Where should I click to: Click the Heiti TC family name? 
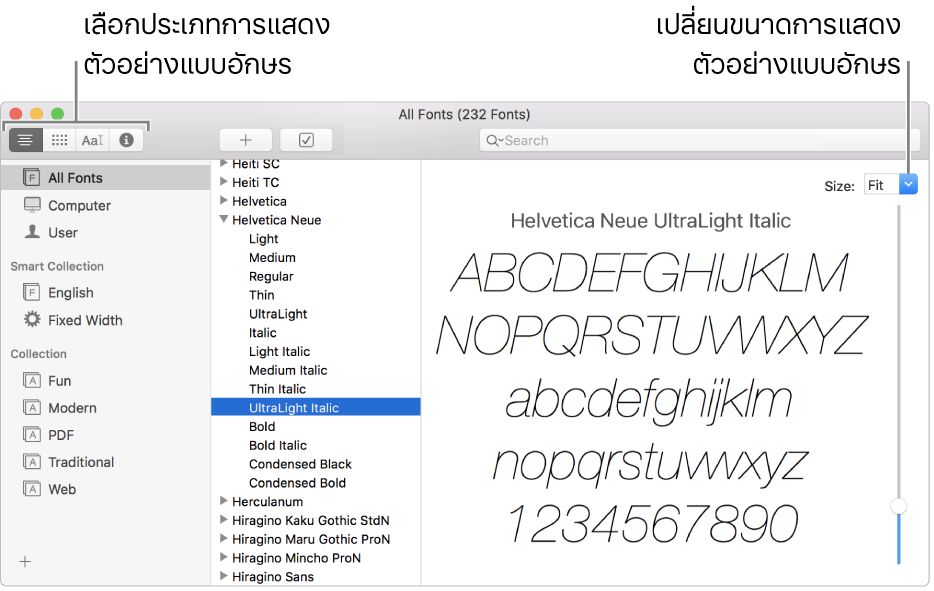pyautogui.click(x=256, y=182)
